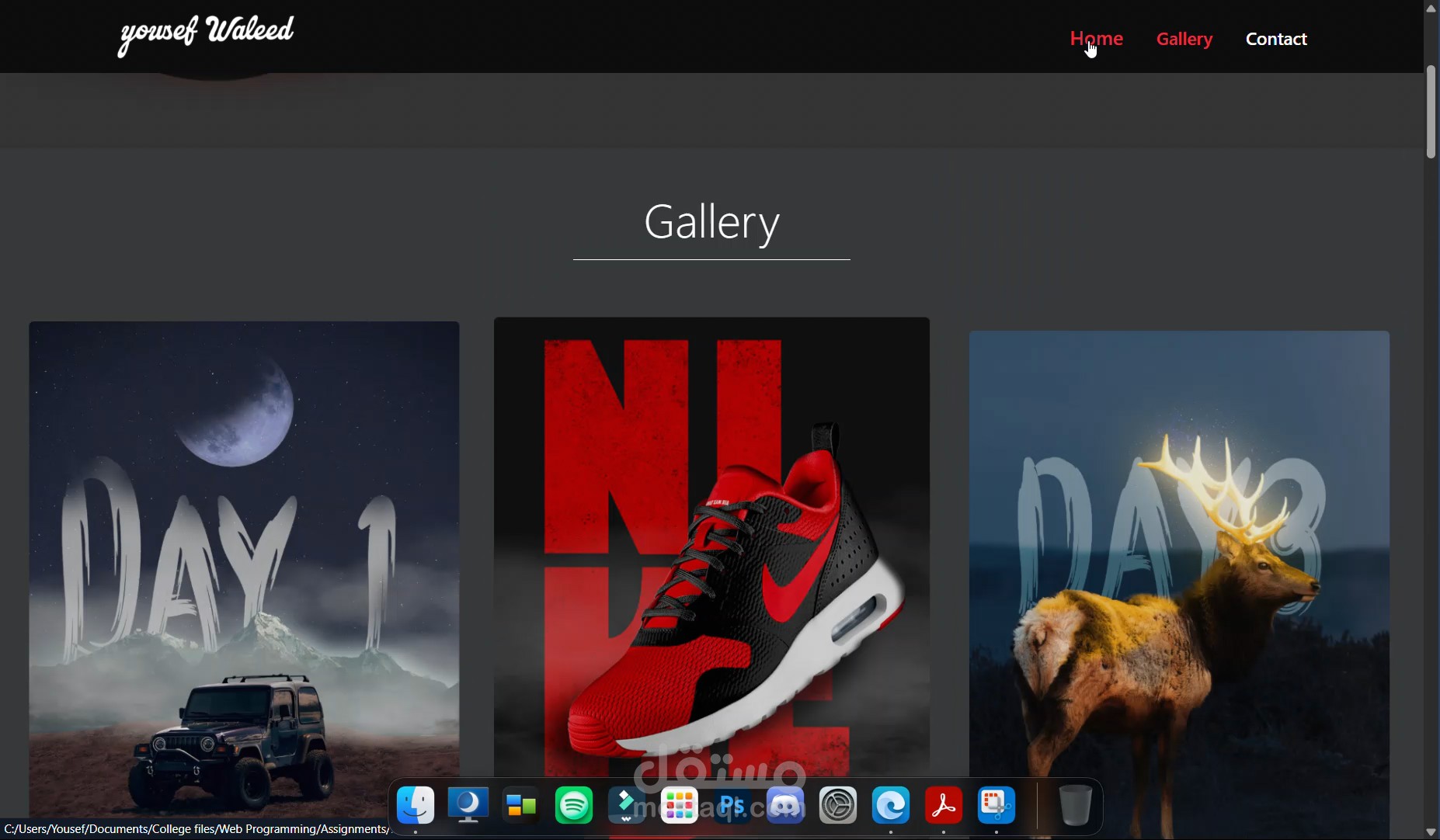Open Discord from the dock
Image resolution: width=1440 pixels, height=840 pixels.
785,806
